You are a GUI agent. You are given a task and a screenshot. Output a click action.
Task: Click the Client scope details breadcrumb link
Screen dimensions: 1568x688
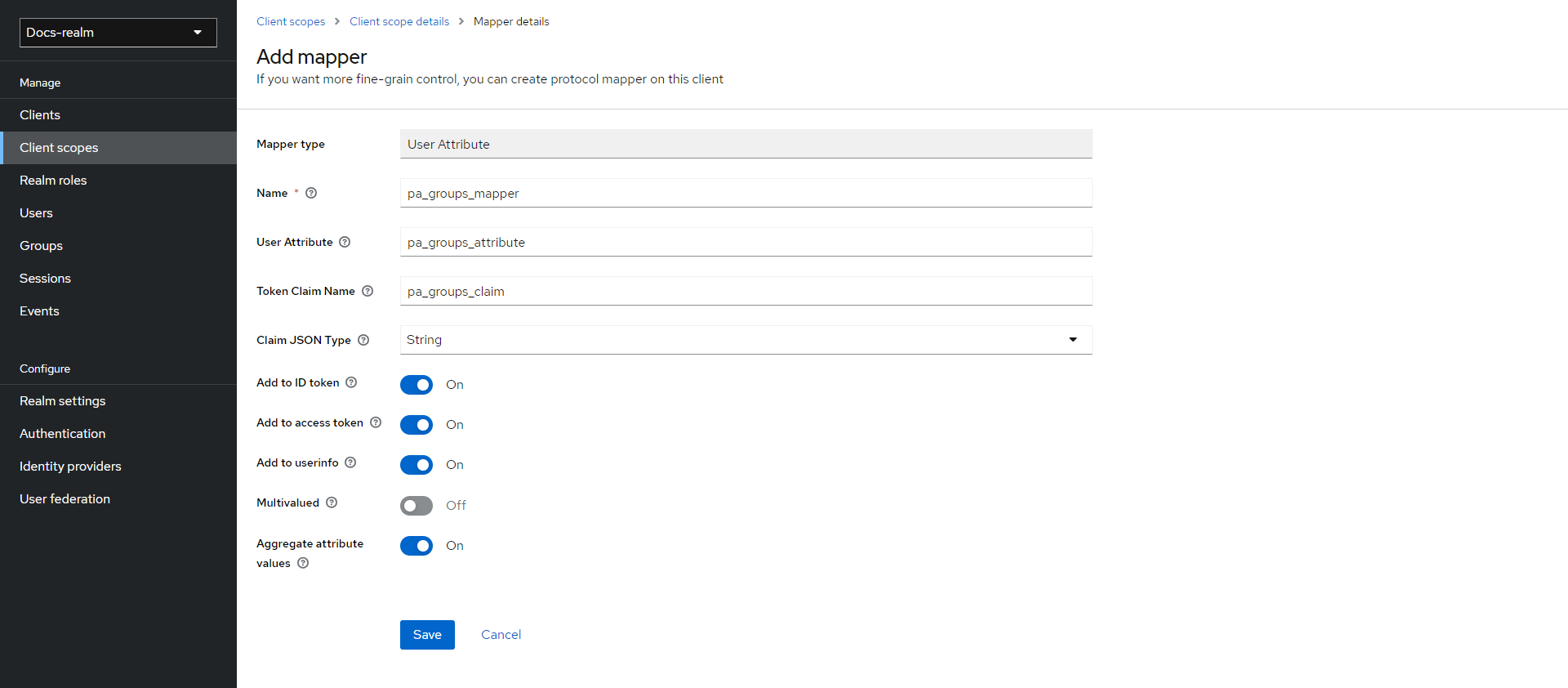point(399,21)
